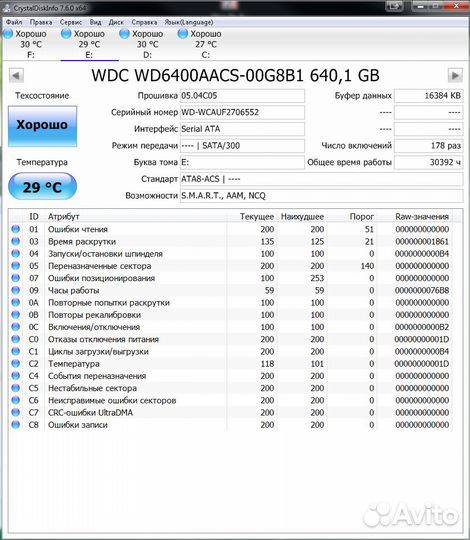Open the Правка menu
The image size is (470, 540).
click(41, 22)
